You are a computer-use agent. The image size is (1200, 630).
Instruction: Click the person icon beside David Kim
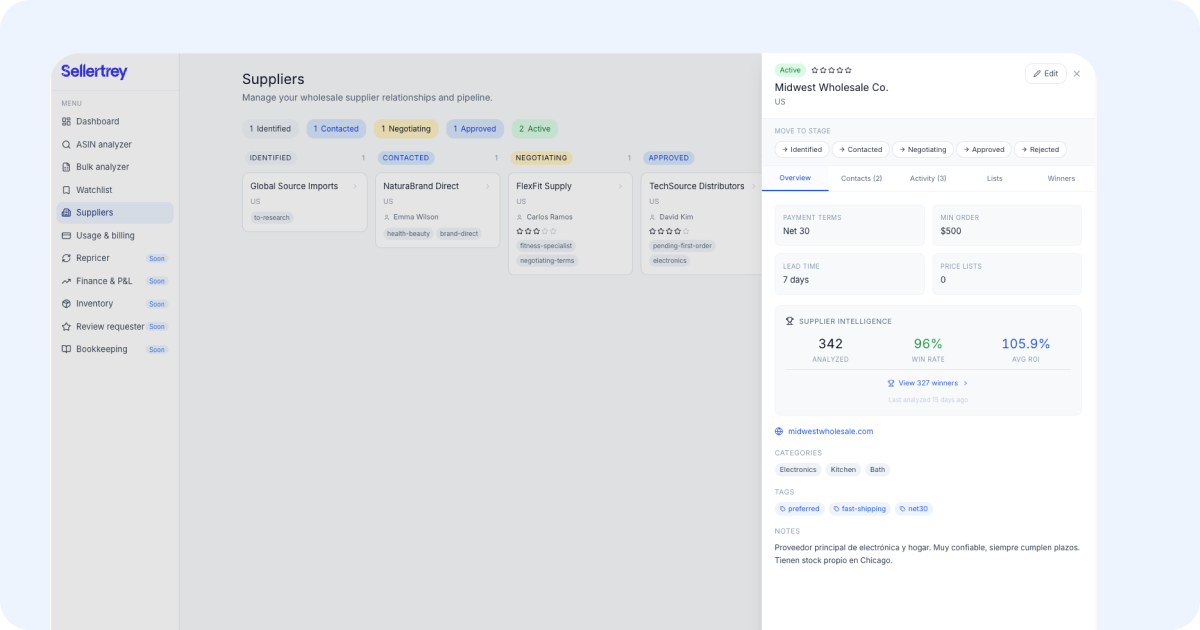653,217
